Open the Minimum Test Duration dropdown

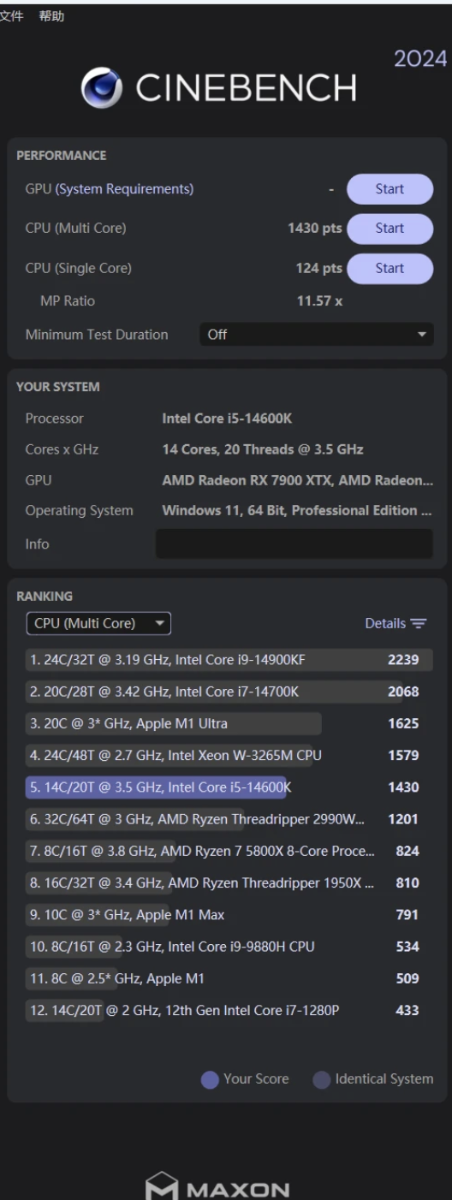(x=317, y=334)
